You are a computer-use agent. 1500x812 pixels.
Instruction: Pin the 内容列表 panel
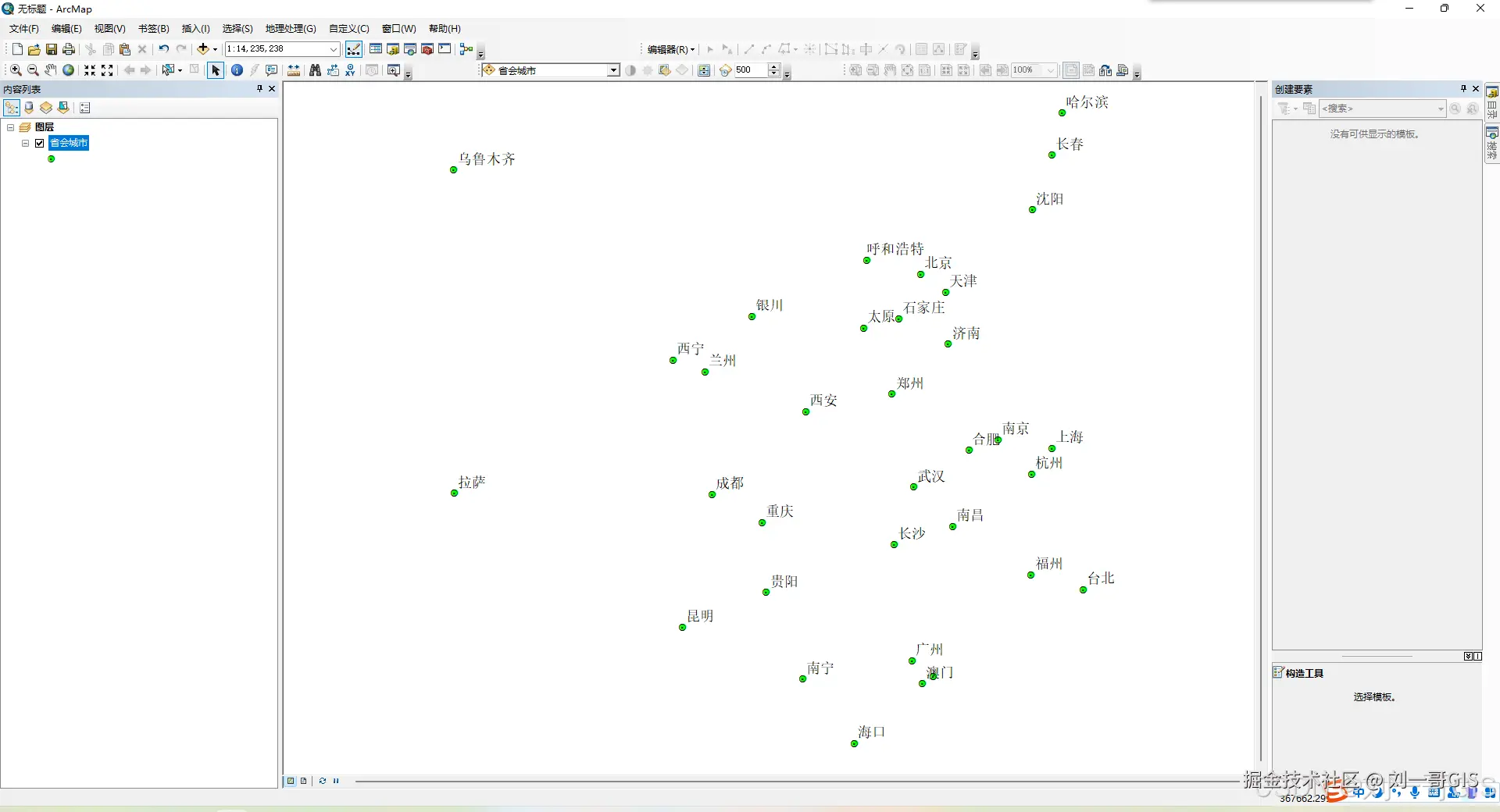coord(260,89)
